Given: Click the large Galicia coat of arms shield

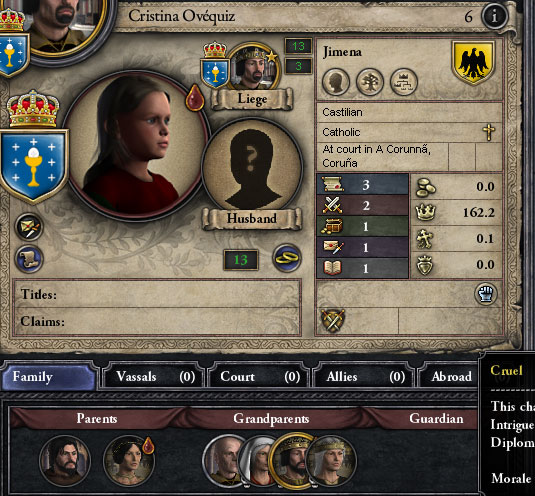Looking at the screenshot, I should coord(33,165).
